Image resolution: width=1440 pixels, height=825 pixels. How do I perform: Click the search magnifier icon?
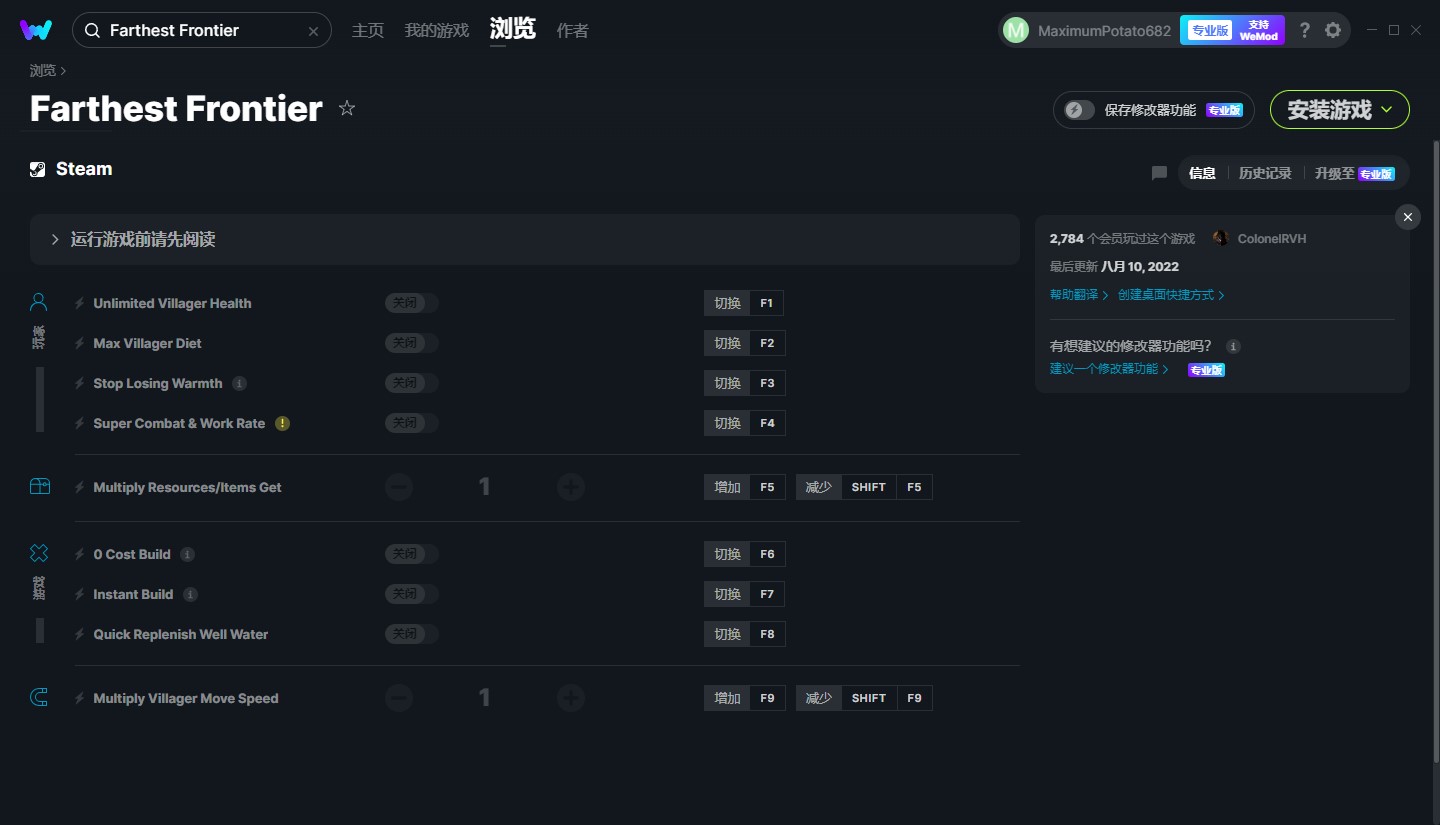click(x=92, y=31)
